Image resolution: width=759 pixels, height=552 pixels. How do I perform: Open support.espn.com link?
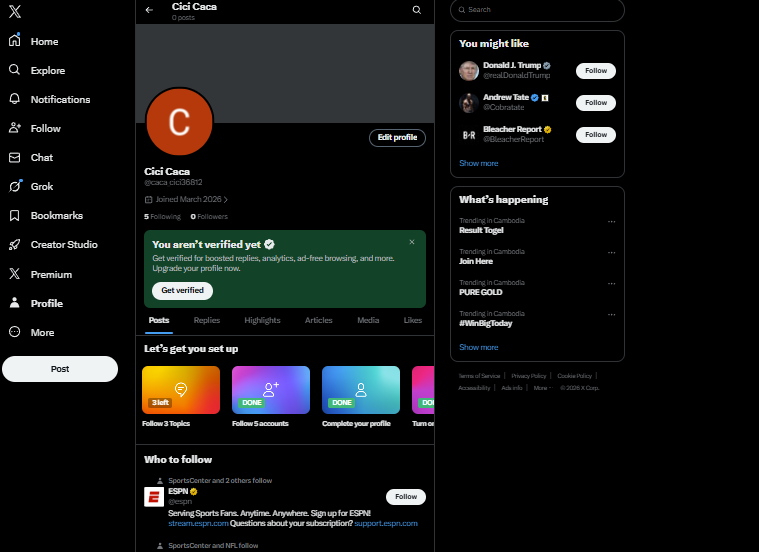pyautogui.click(x=386, y=523)
